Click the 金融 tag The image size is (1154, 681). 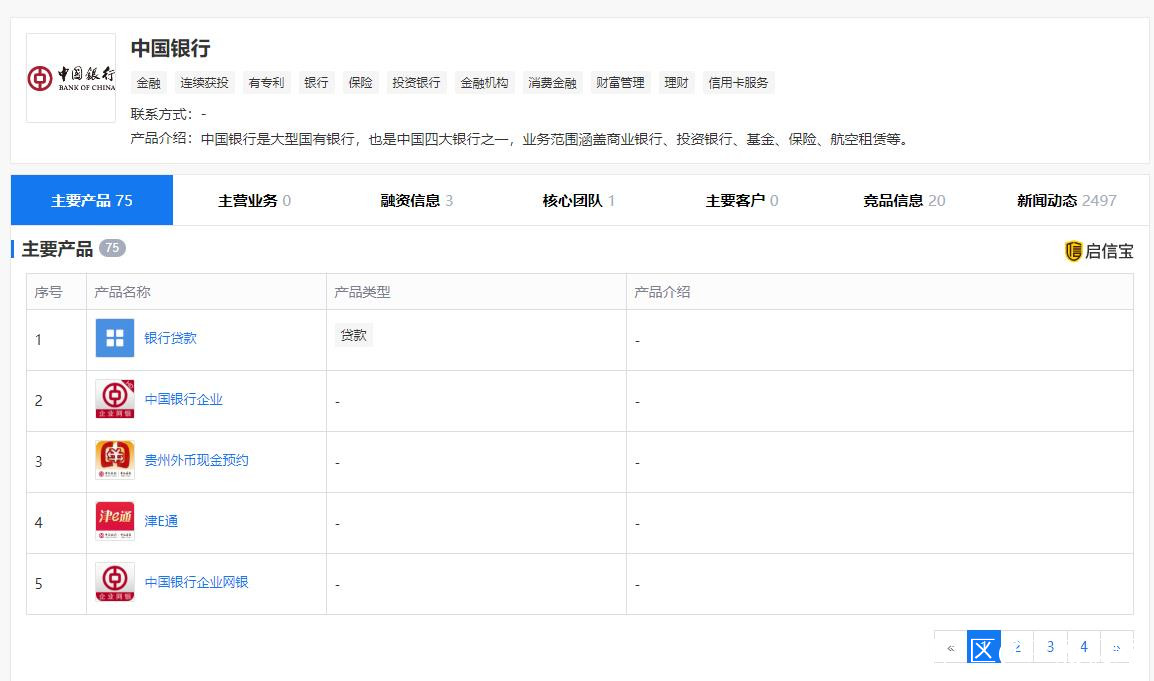click(x=149, y=82)
